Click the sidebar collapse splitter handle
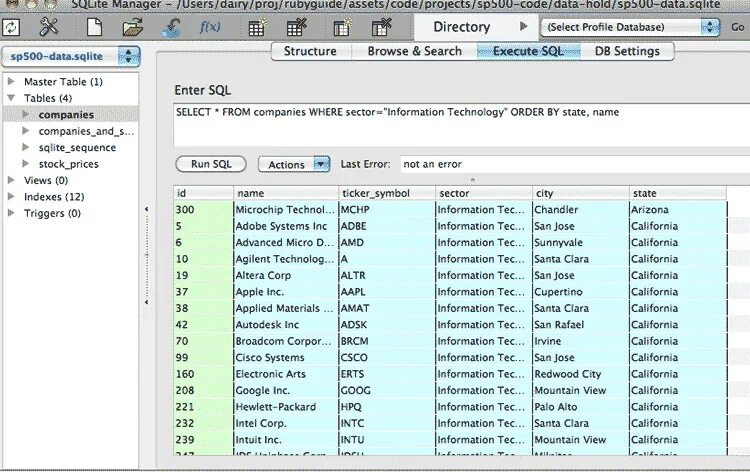Viewport: 750px width, 472px height. click(146, 255)
